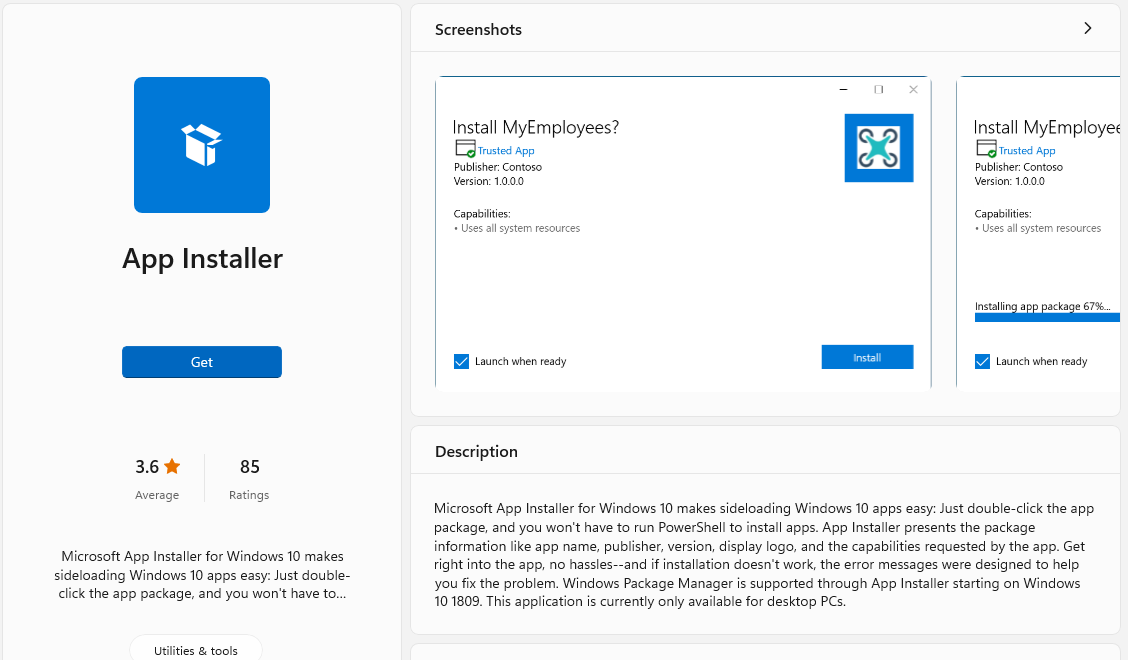The width and height of the screenshot is (1128, 660).
Task: Click the Average label under the rating
Action: 157,495
